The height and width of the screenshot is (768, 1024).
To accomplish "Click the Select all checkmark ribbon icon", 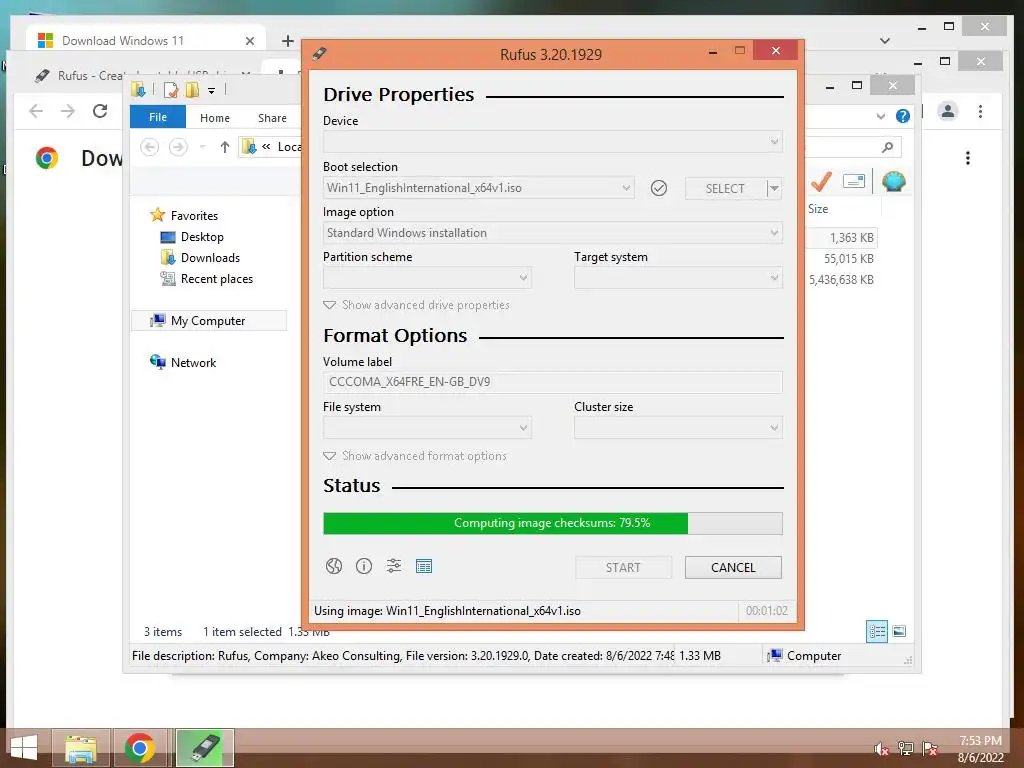I will pyautogui.click(x=821, y=181).
